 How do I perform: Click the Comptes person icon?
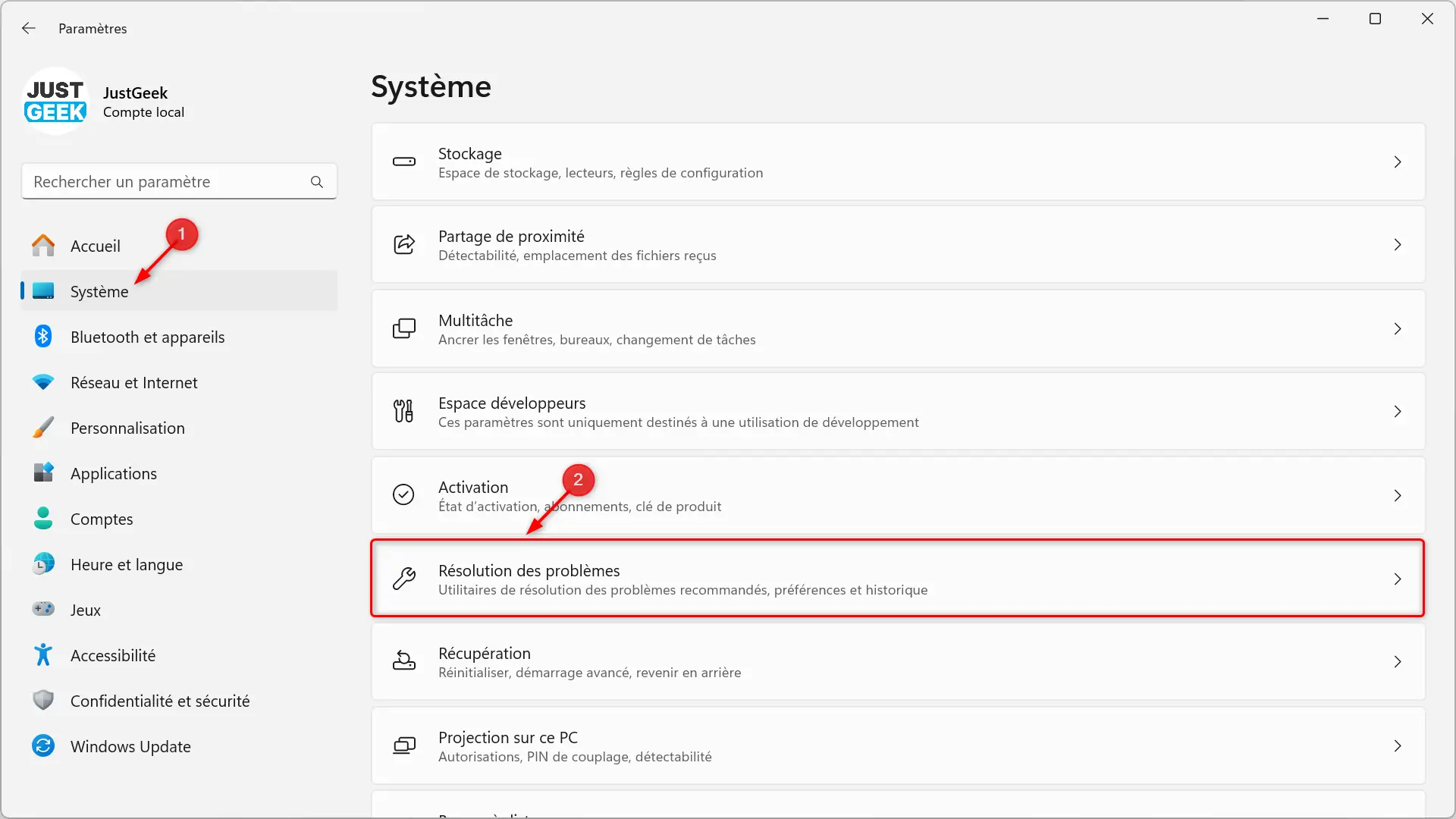[43, 519]
